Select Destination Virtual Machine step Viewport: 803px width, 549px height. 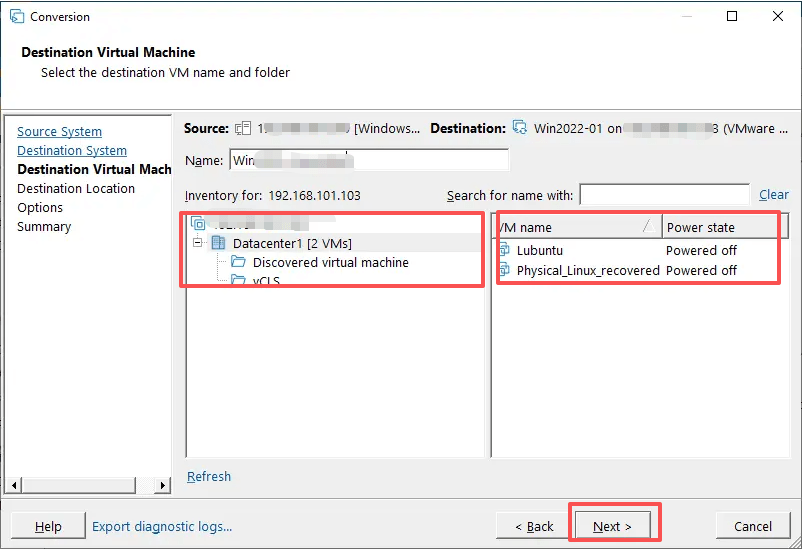94,170
